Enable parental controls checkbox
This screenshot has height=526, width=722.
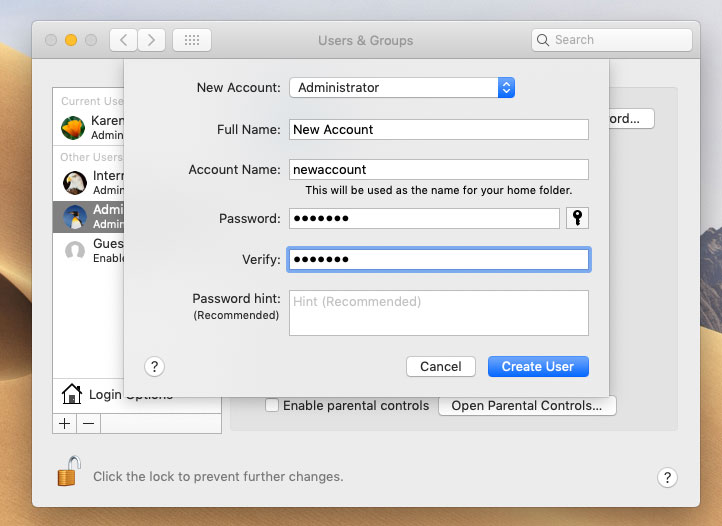[x=271, y=406]
